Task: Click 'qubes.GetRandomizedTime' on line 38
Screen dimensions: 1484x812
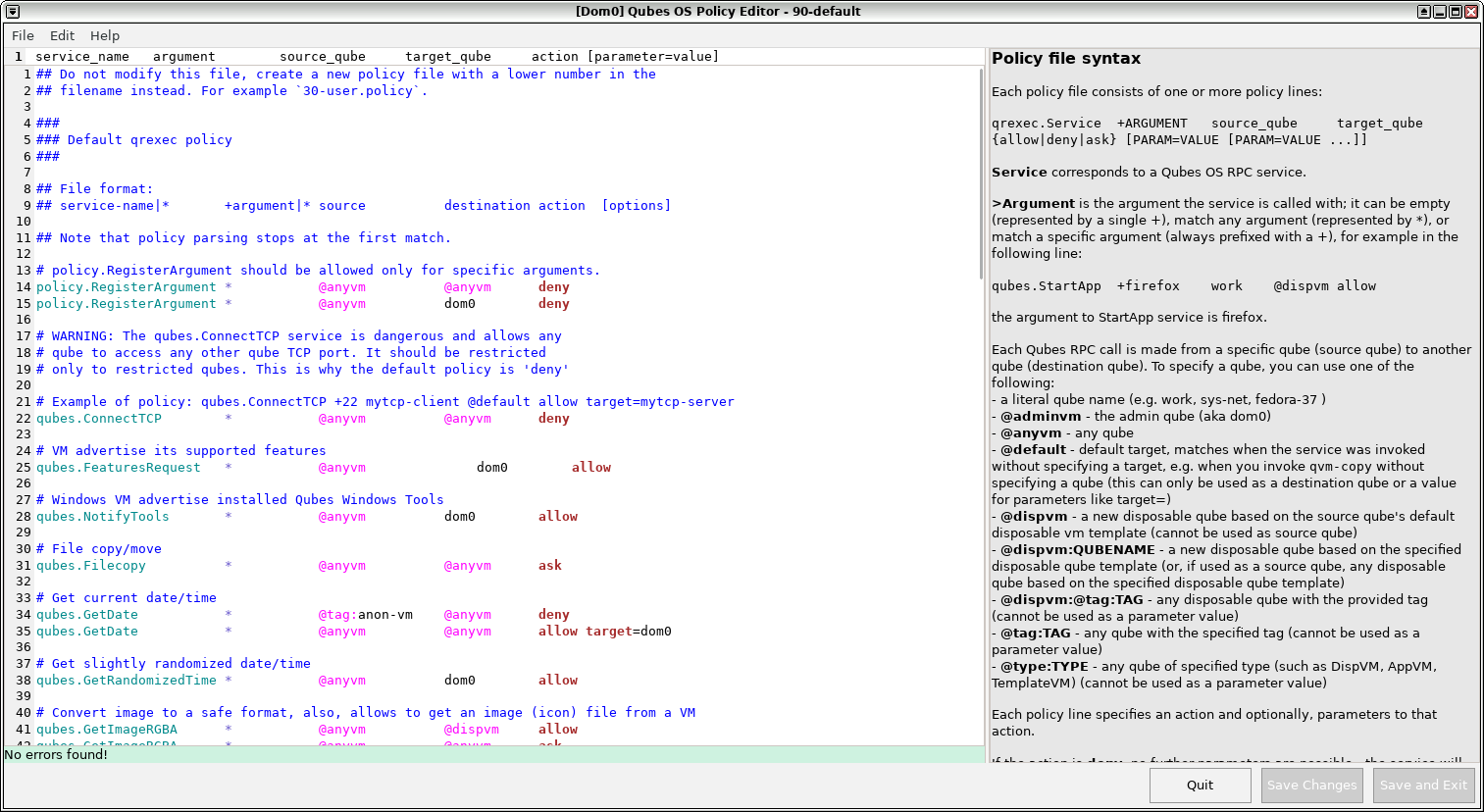Action: (127, 680)
